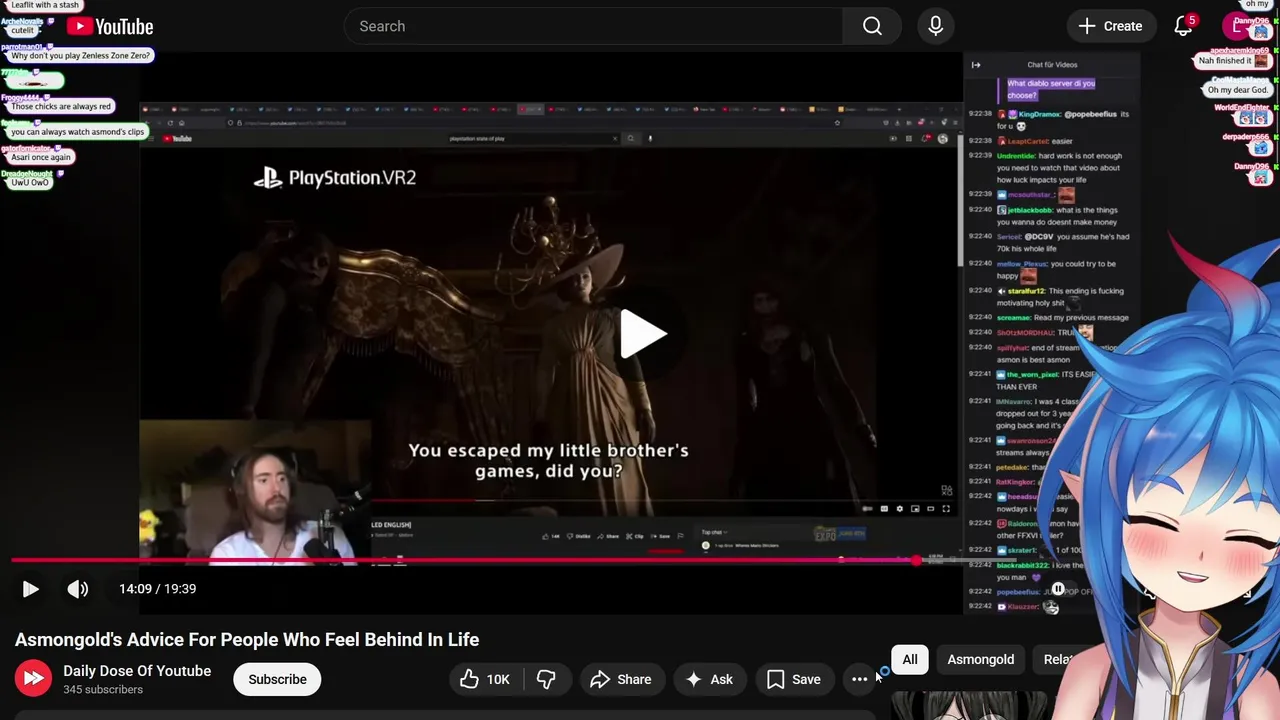Dislike the video with thumbs down
The width and height of the screenshot is (1280, 720).
point(546,679)
